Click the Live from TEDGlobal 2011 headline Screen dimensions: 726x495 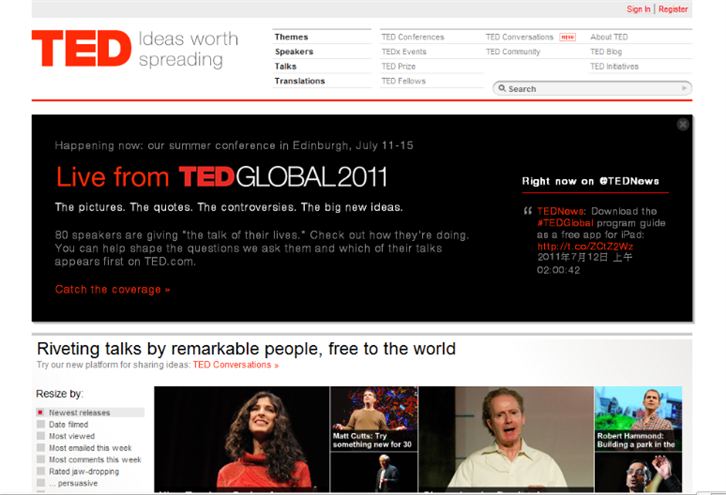221,177
